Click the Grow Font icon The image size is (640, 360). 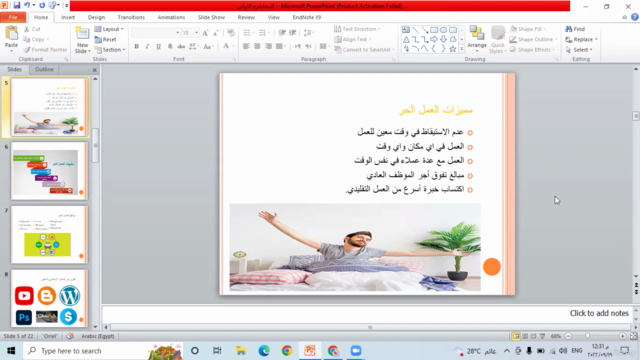(205, 33)
